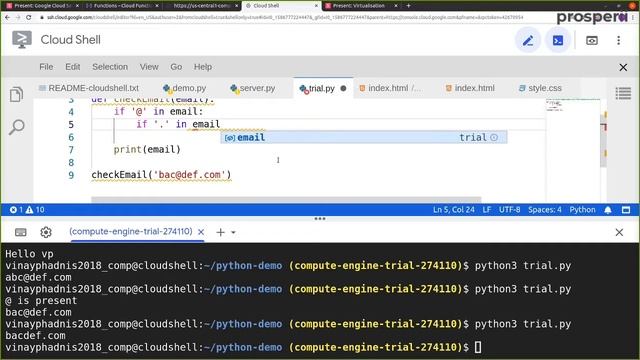Switch to server.py tab
This screenshot has width=640, height=360.
click(253, 88)
